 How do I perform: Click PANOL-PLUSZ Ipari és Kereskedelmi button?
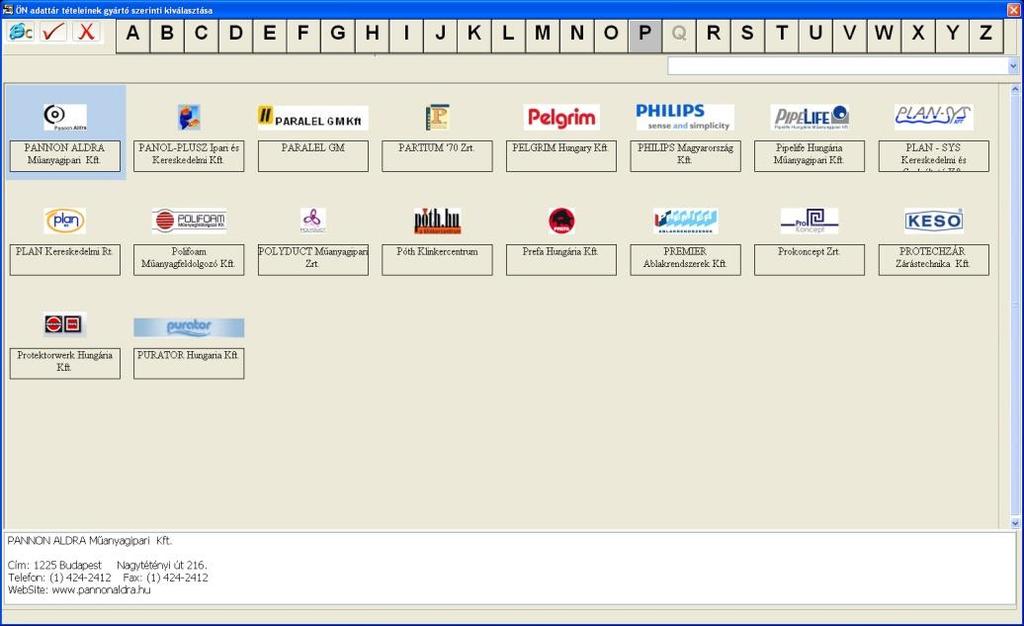pyautogui.click(x=189, y=156)
